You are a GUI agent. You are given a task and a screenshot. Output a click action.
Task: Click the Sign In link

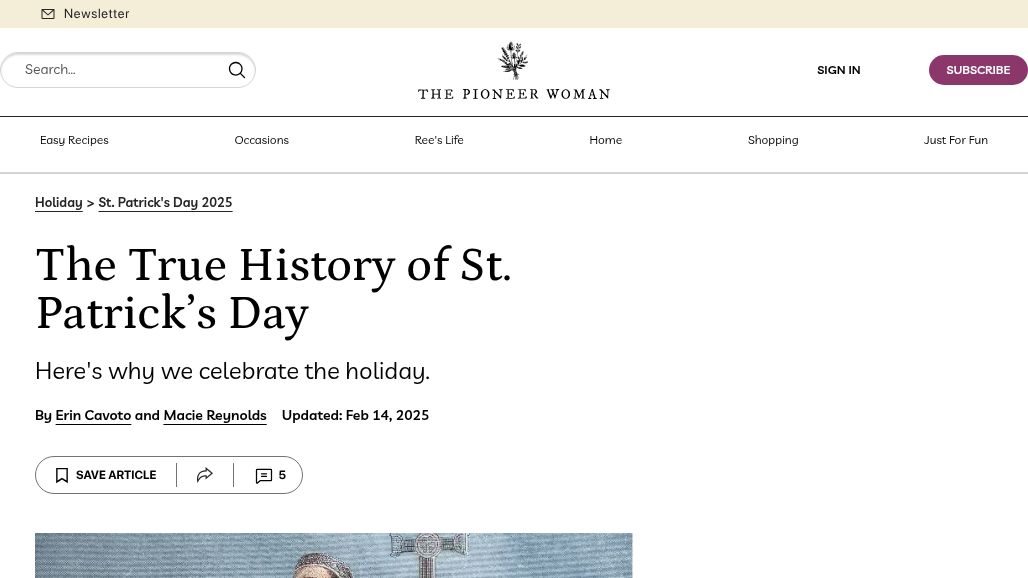pos(838,70)
